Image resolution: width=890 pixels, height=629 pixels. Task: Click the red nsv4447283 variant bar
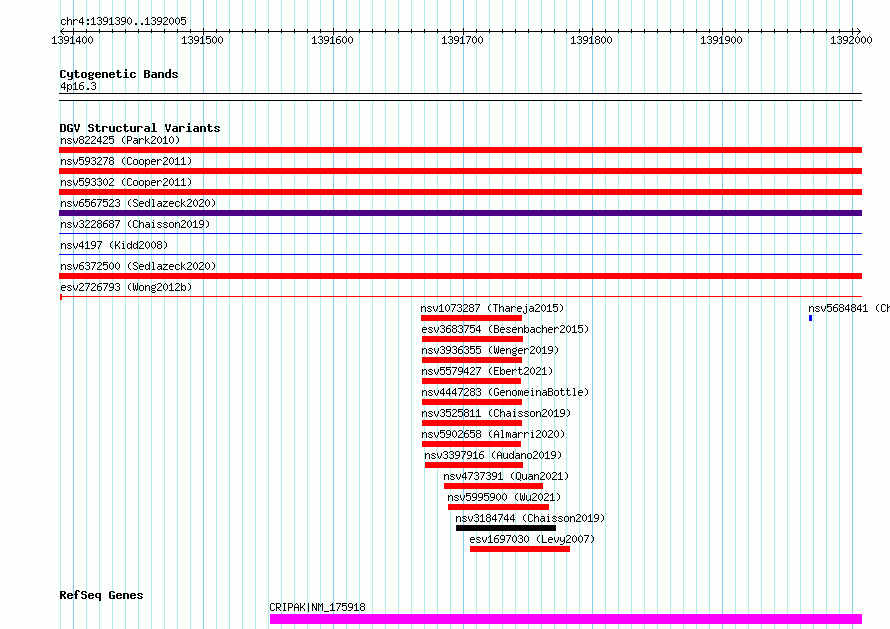point(472,402)
